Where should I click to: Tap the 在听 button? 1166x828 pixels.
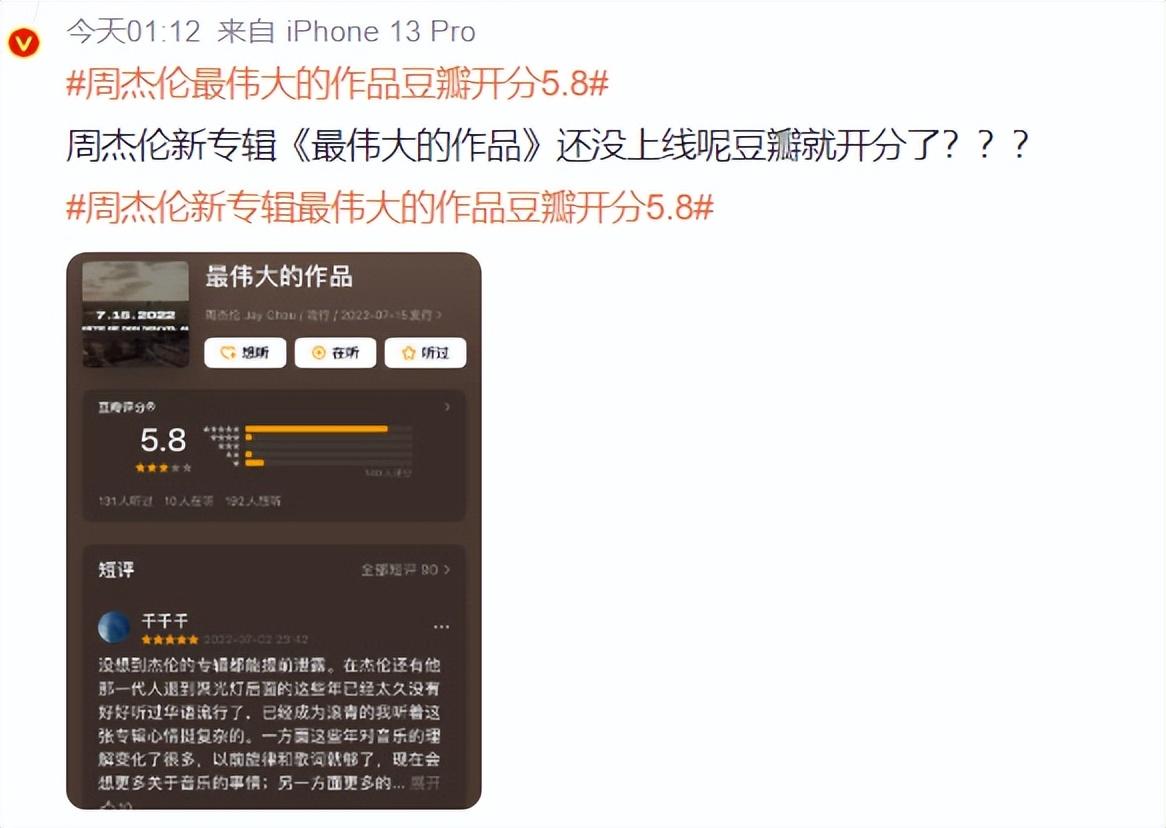click(x=335, y=353)
